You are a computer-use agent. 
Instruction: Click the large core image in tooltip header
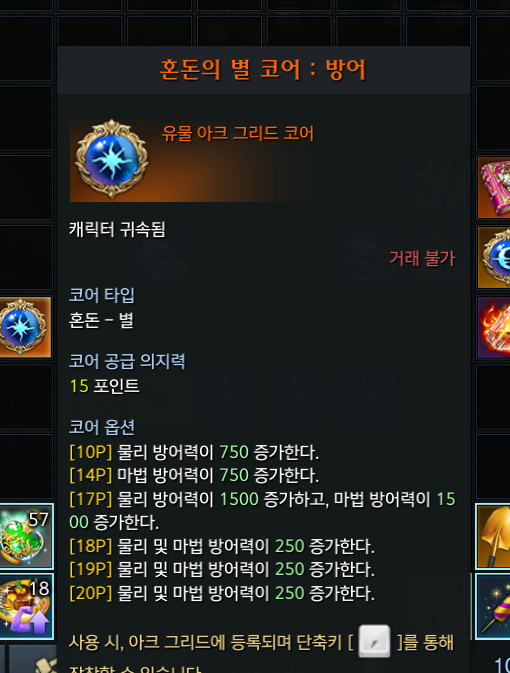112,160
